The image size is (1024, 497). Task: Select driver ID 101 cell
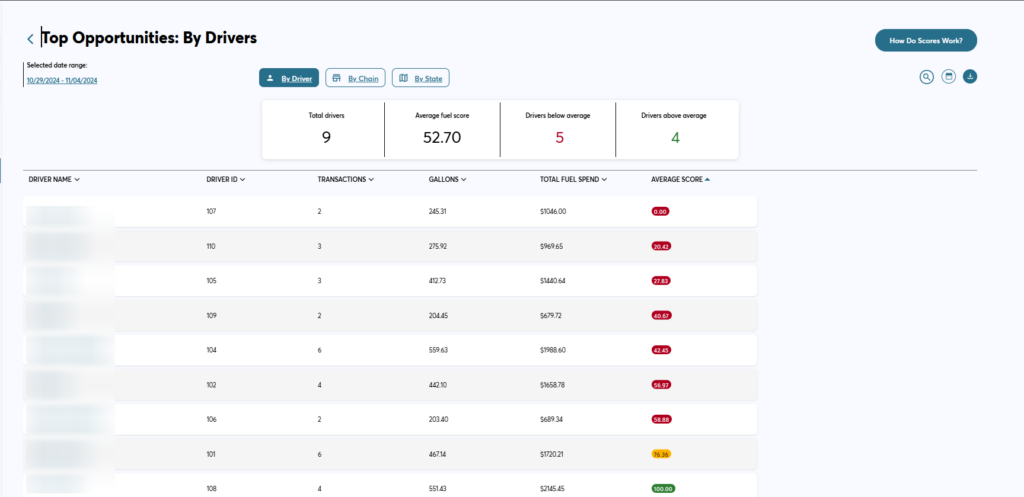211,454
